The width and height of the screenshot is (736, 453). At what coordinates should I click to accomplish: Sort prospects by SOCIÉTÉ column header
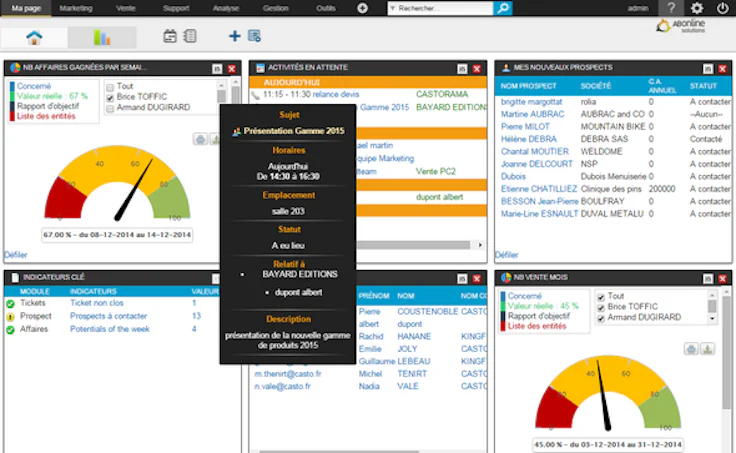596,86
